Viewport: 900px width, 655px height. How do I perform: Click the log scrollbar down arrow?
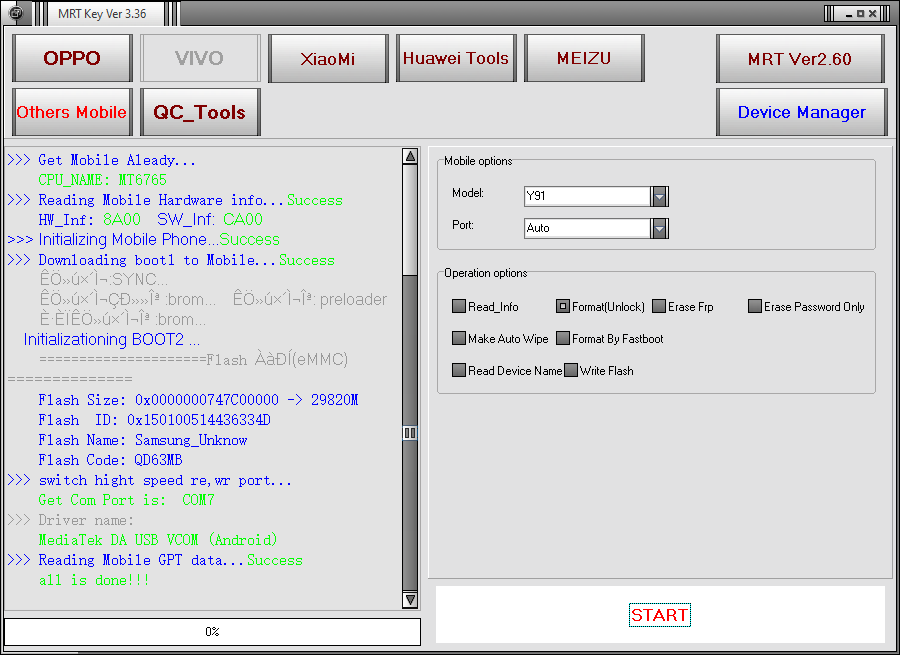click(x=410, y=600)
